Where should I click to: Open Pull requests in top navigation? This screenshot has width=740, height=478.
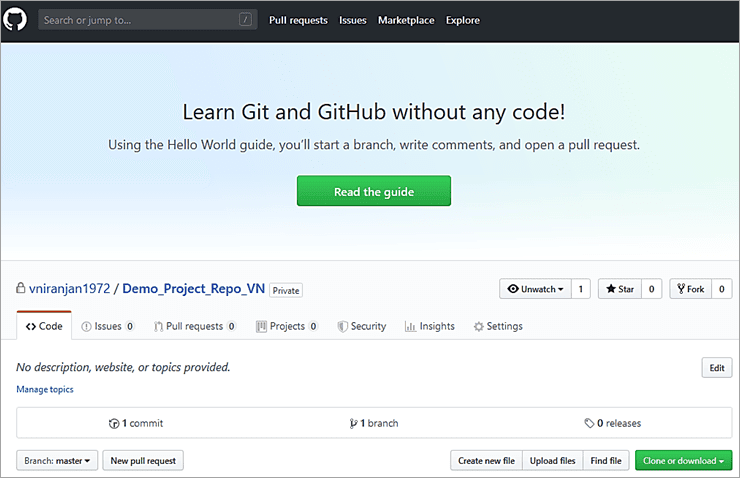[298, 20]
